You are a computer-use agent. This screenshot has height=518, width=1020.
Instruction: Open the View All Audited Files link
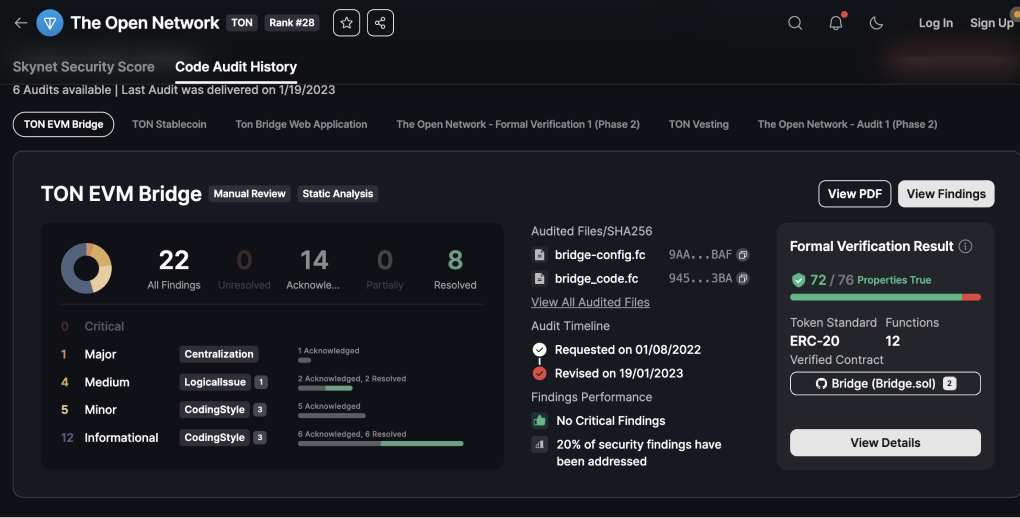pos(590,302)
